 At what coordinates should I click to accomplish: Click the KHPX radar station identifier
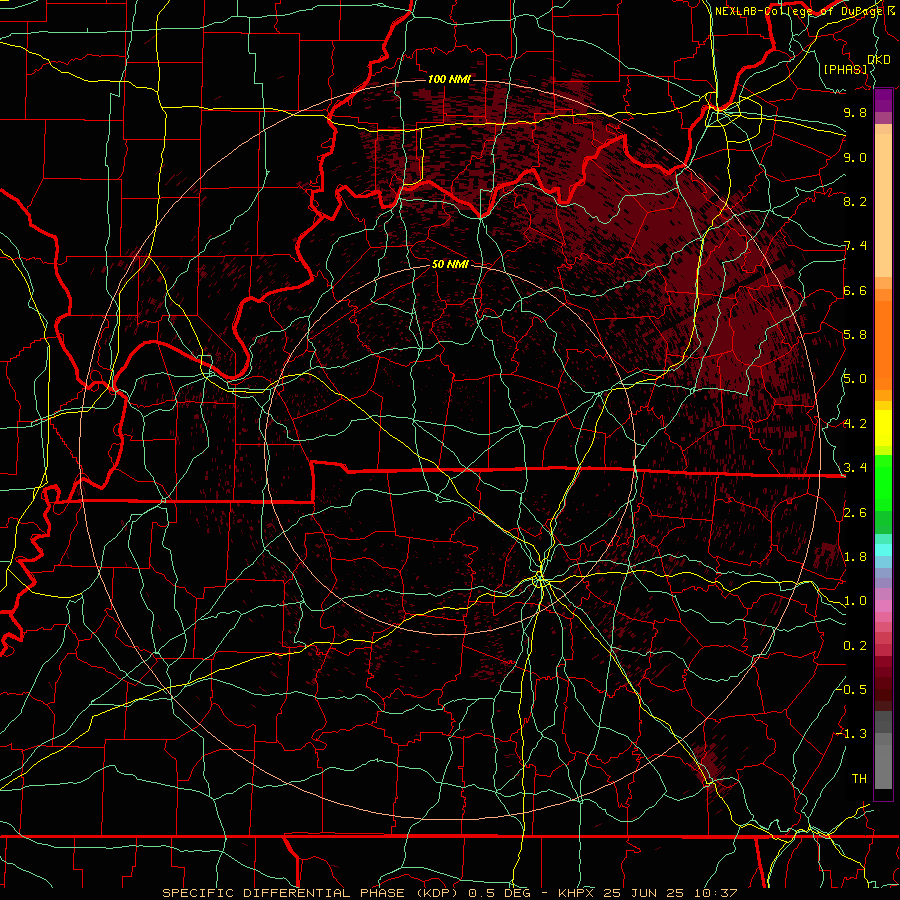[x=578, y=893]
